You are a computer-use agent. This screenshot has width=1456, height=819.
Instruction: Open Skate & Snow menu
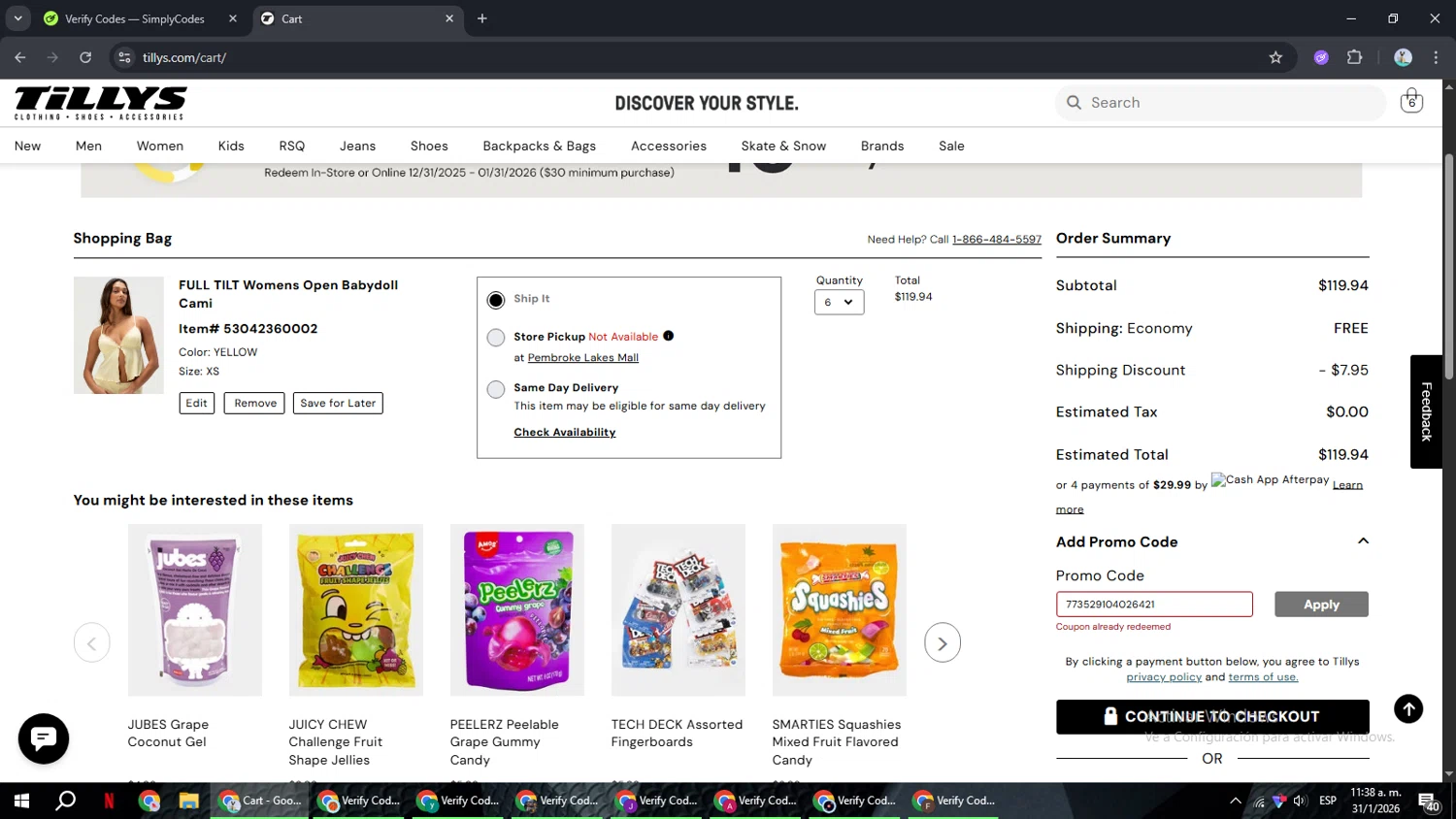[783, 146]
